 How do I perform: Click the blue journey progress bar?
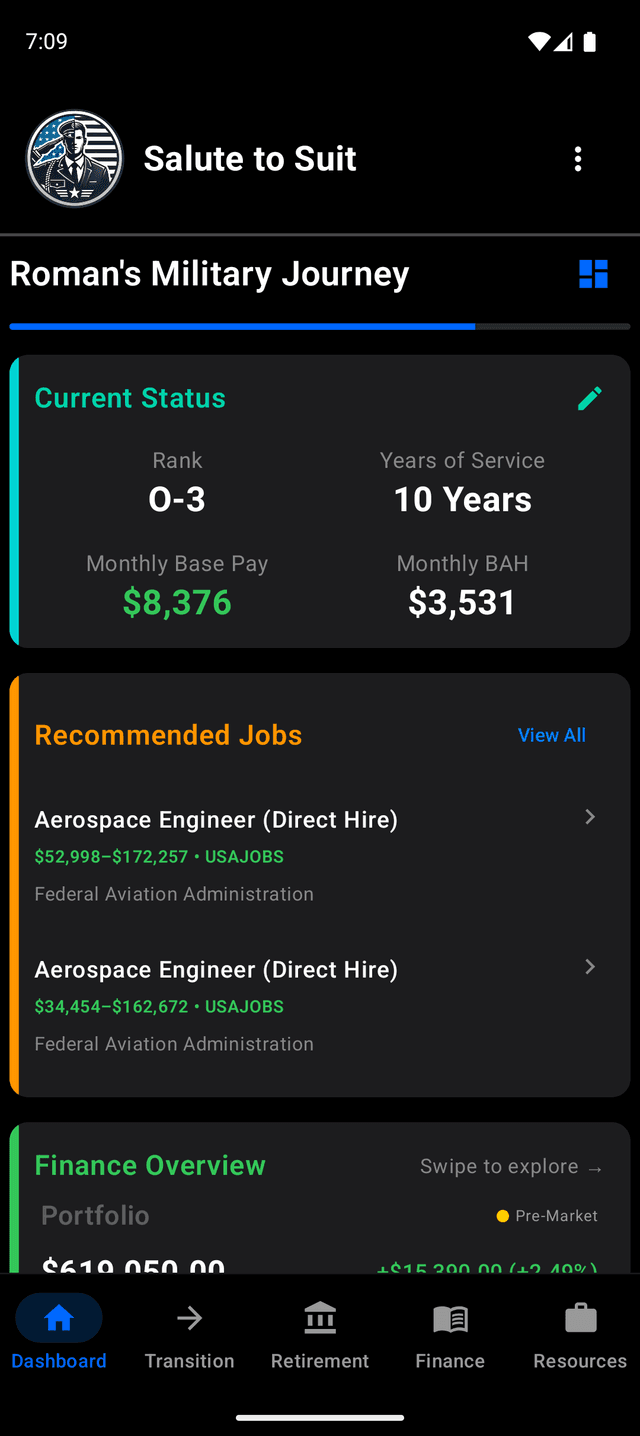240,327
